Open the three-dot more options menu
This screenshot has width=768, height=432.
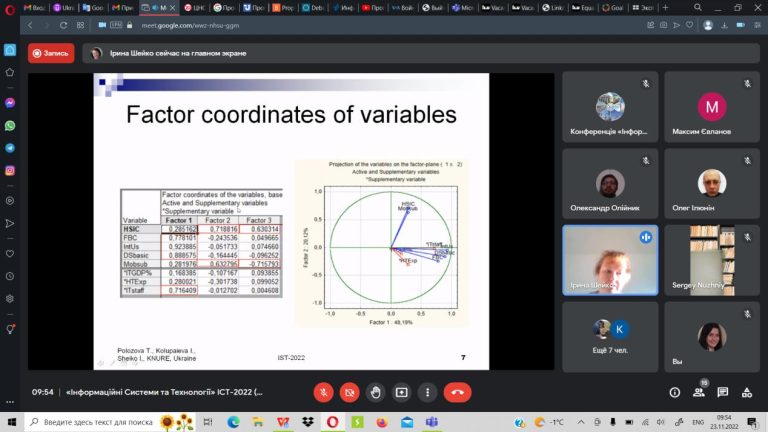coord(428,392)
